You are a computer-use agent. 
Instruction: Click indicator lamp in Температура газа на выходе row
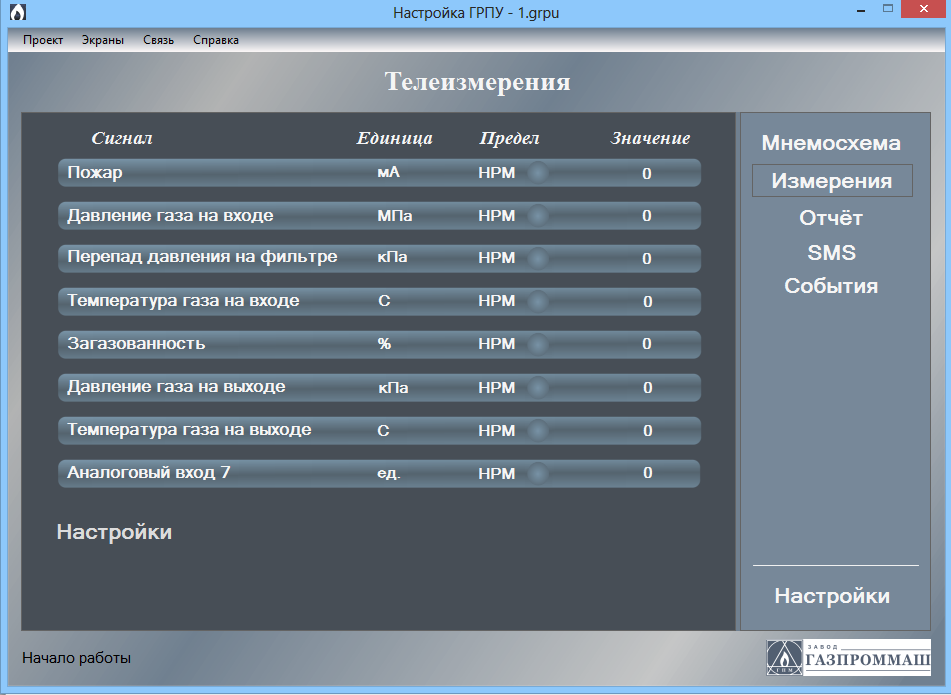pyautogui.click(x=537, y=431)
